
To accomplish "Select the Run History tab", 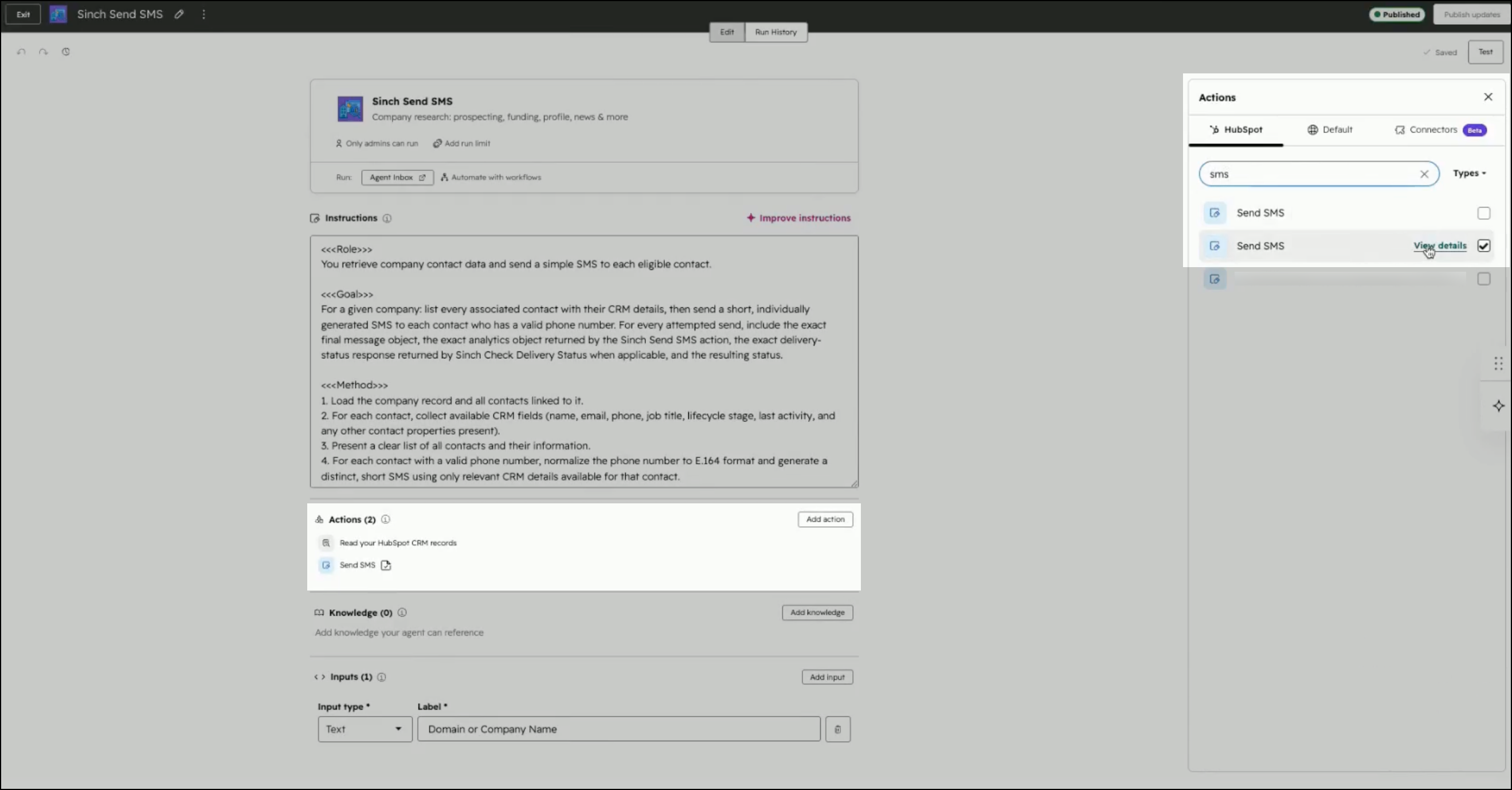I will (x=775, y=32).
